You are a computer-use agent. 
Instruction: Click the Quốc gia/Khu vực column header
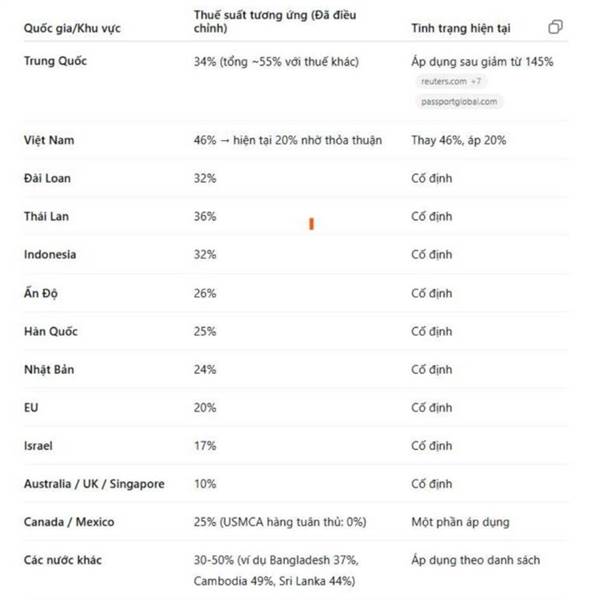(x=72, y=28)
